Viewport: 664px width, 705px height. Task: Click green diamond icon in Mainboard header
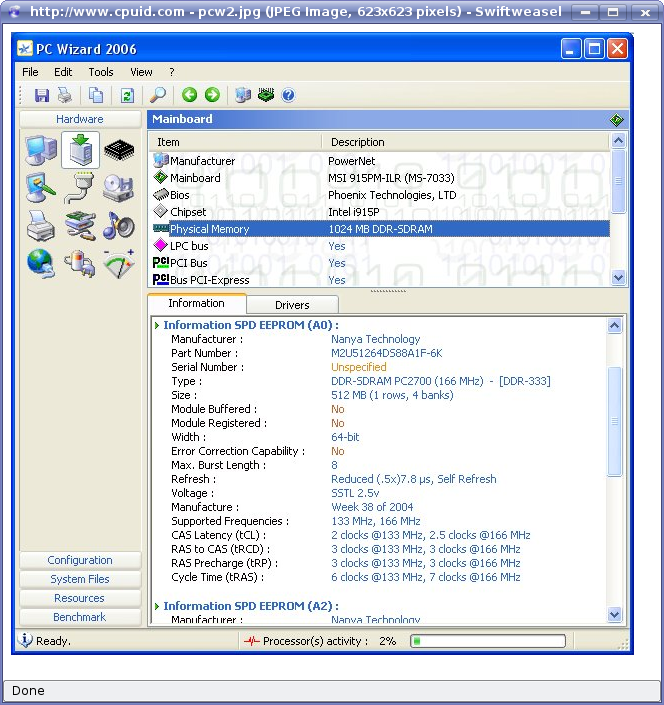pyautogui.click(x=616, y=120)
